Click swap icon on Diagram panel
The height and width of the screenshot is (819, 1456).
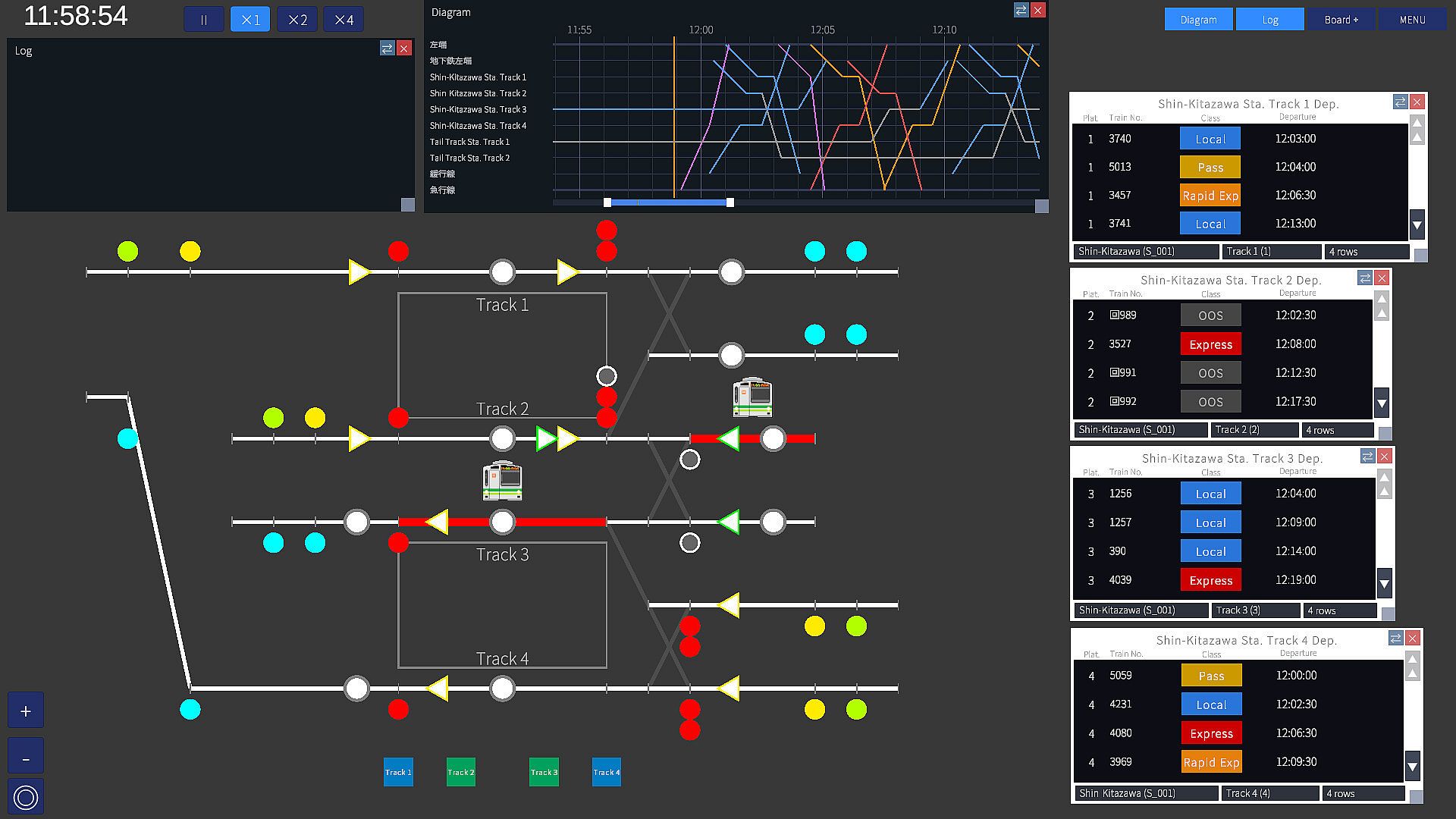click(x=1021, y=10)
